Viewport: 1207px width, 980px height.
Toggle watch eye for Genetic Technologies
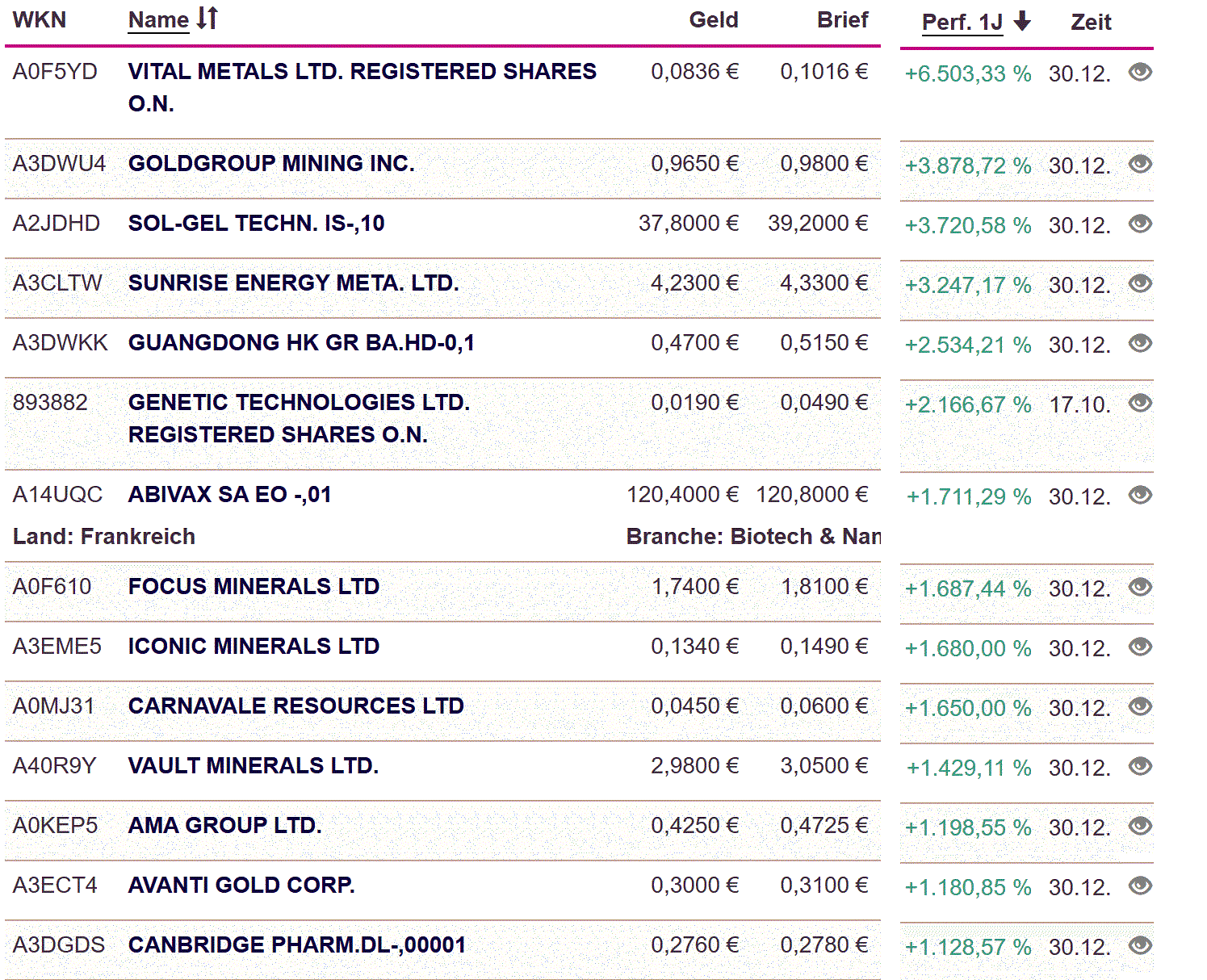1140,404
